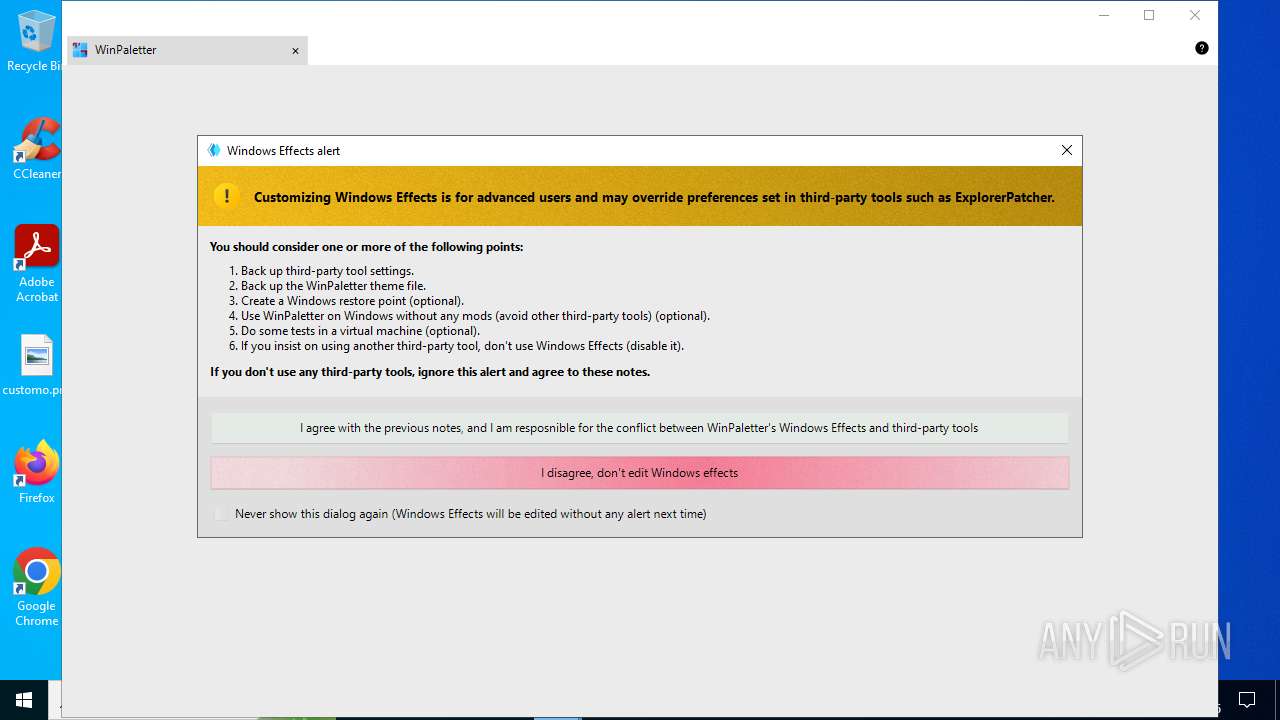Click the 'Customizing Windows Effects' warning banner text
This screenshot has width=1280, height=720.
(x=654, y=197)
